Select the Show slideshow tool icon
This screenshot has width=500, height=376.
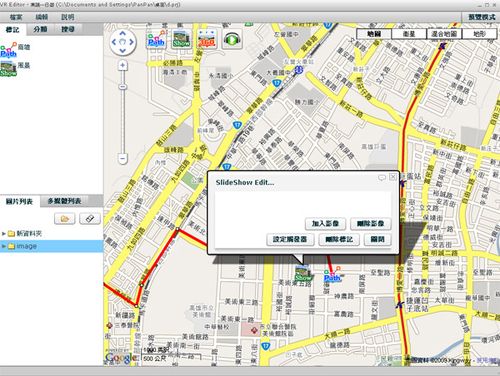click(x=182, y=39)
